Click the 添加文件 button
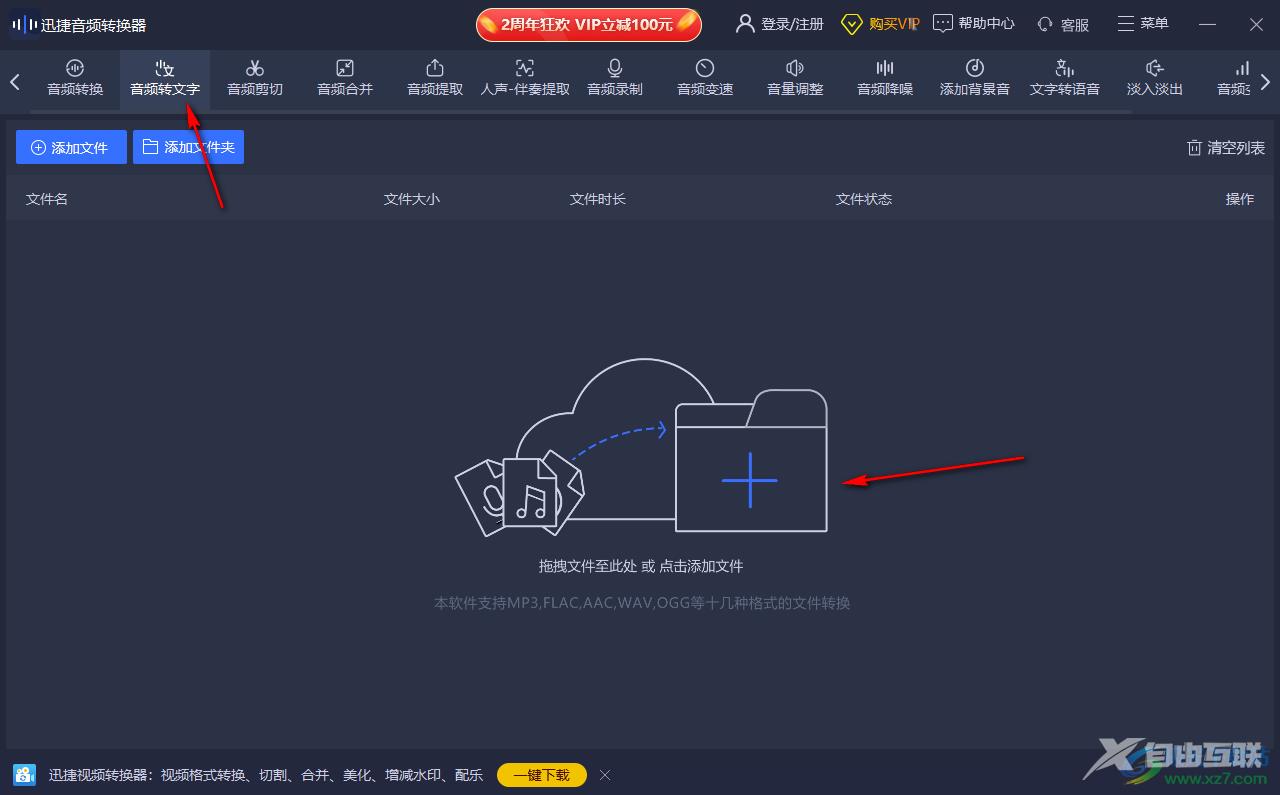1280x795 pixels. [71, 147]
